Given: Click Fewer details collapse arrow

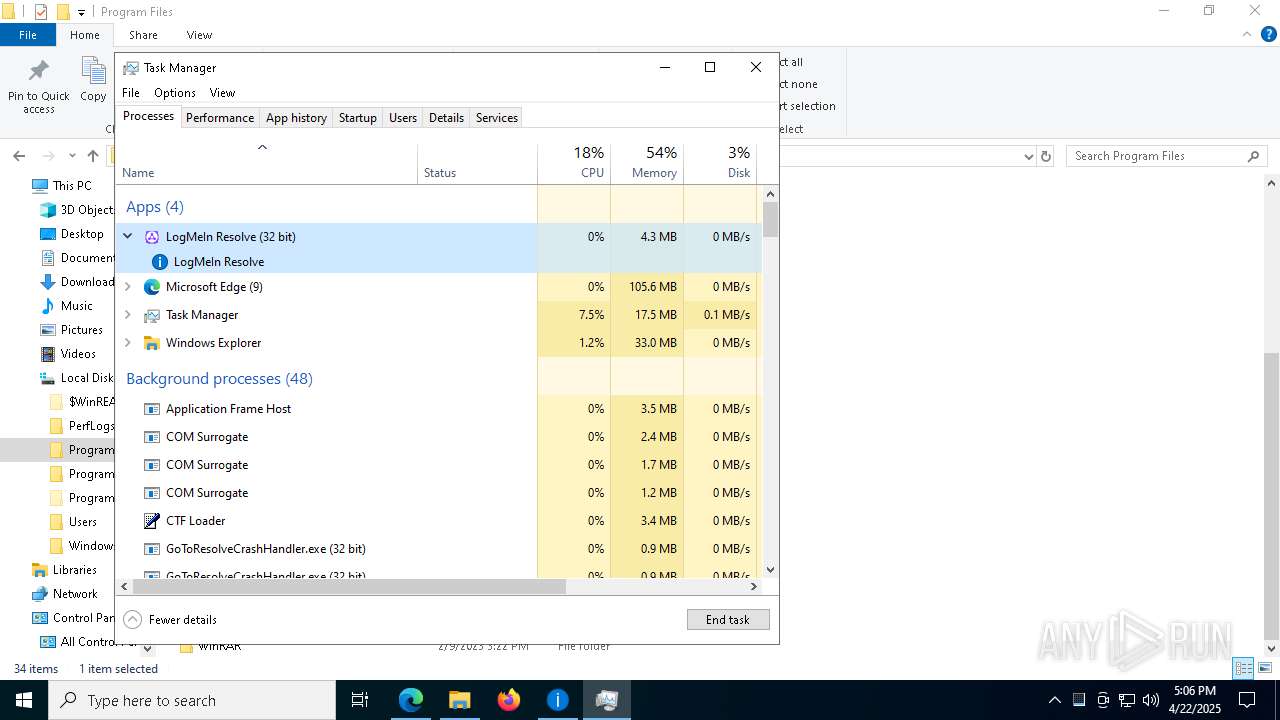Looking at the screenshot, I should (x=132, y=620).
